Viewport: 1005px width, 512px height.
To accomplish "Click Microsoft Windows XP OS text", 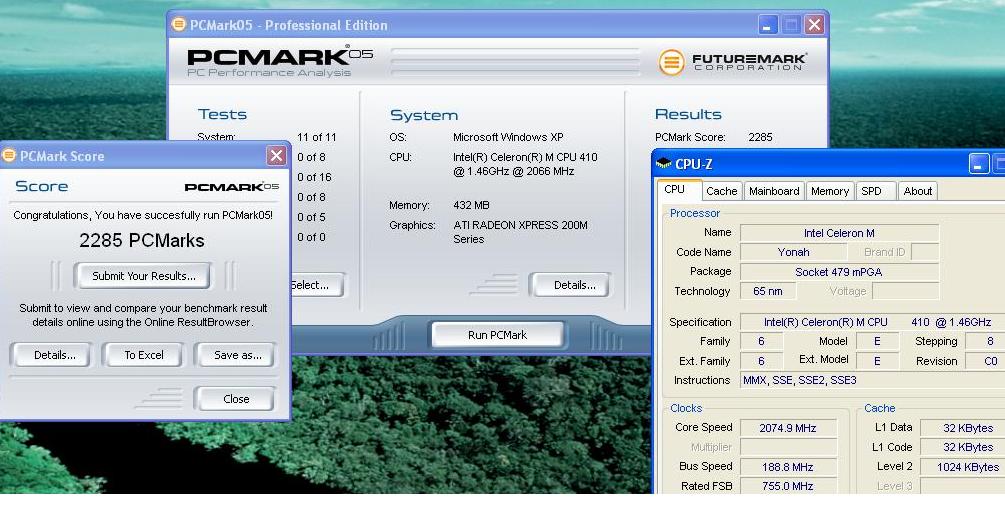I will coord(508,137).
